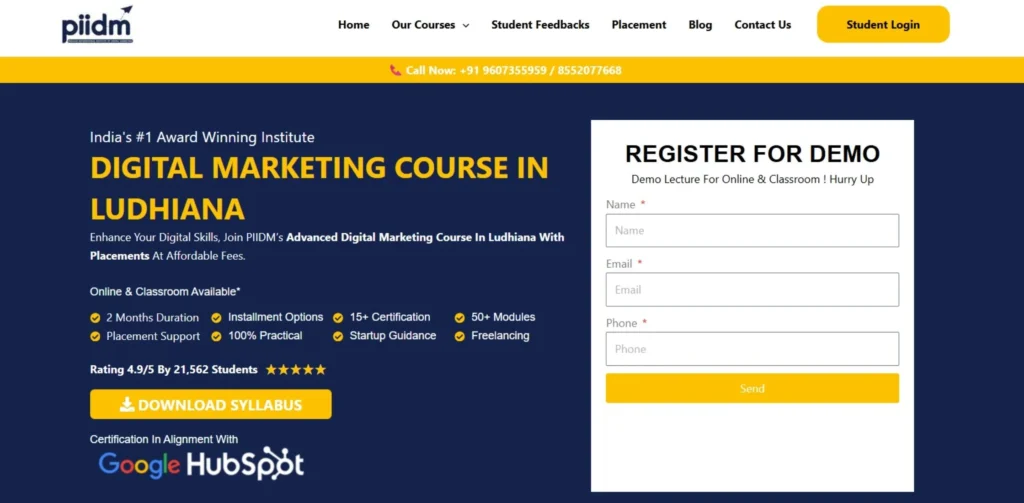Click the download icon on Download Syllabus button
This screenshot has width=1024, height=503.
[x=127, y=404]
